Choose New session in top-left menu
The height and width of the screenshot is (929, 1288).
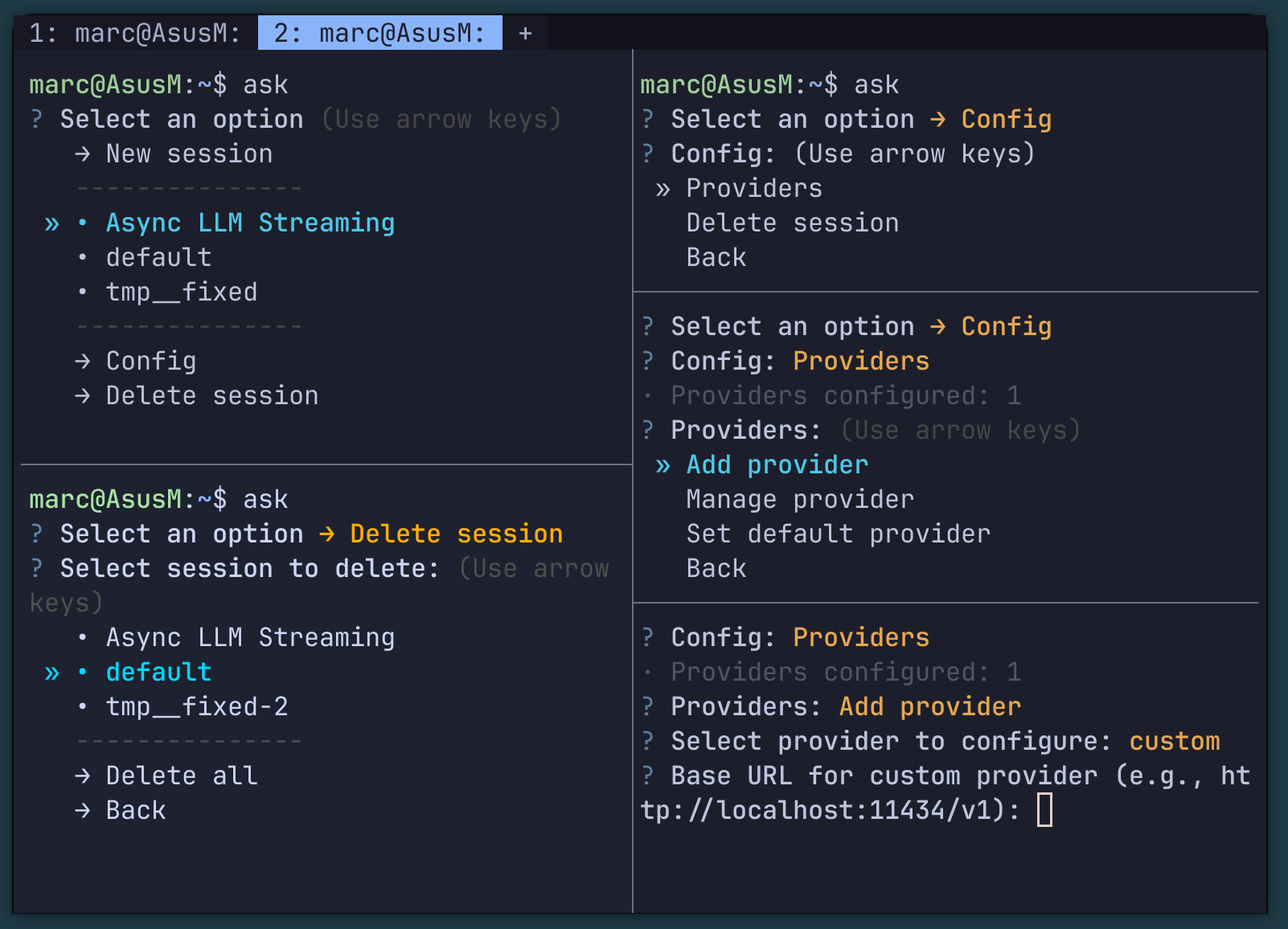point(189,153)
